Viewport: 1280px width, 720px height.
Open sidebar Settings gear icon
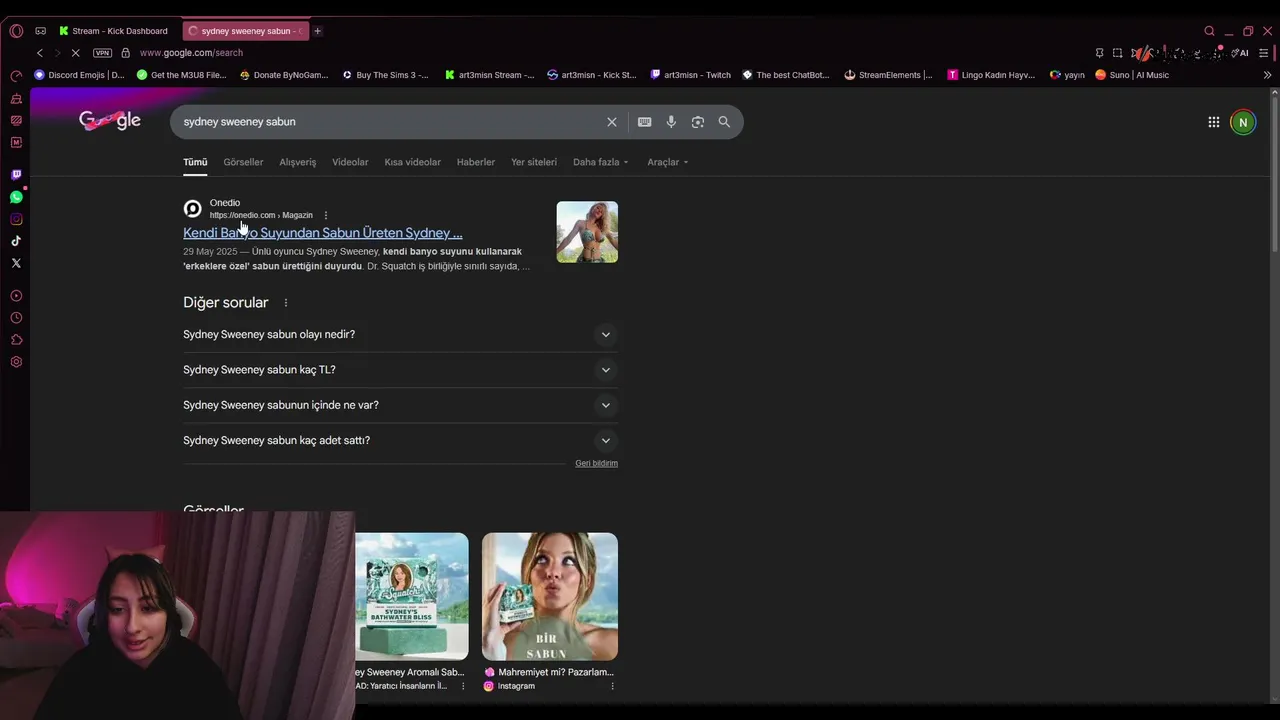pyautogui.click(x=16, y=362)
